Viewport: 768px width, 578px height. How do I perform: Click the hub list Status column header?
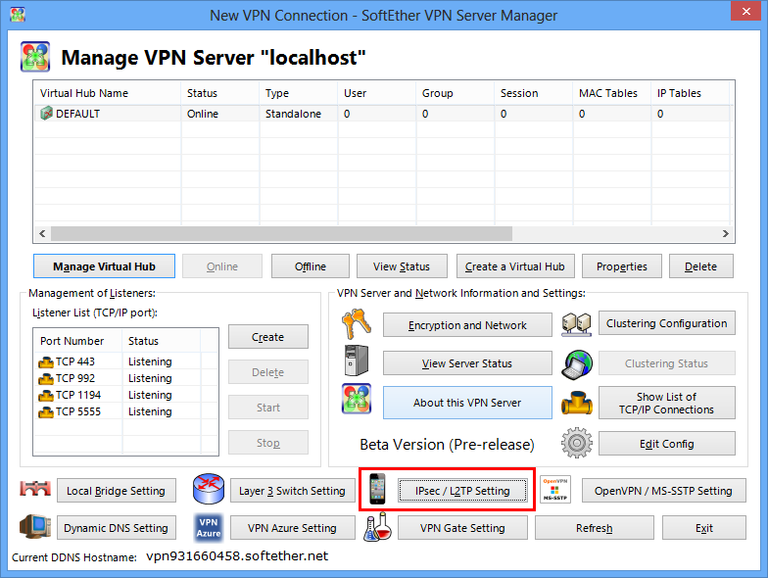(x=220, y=93)
